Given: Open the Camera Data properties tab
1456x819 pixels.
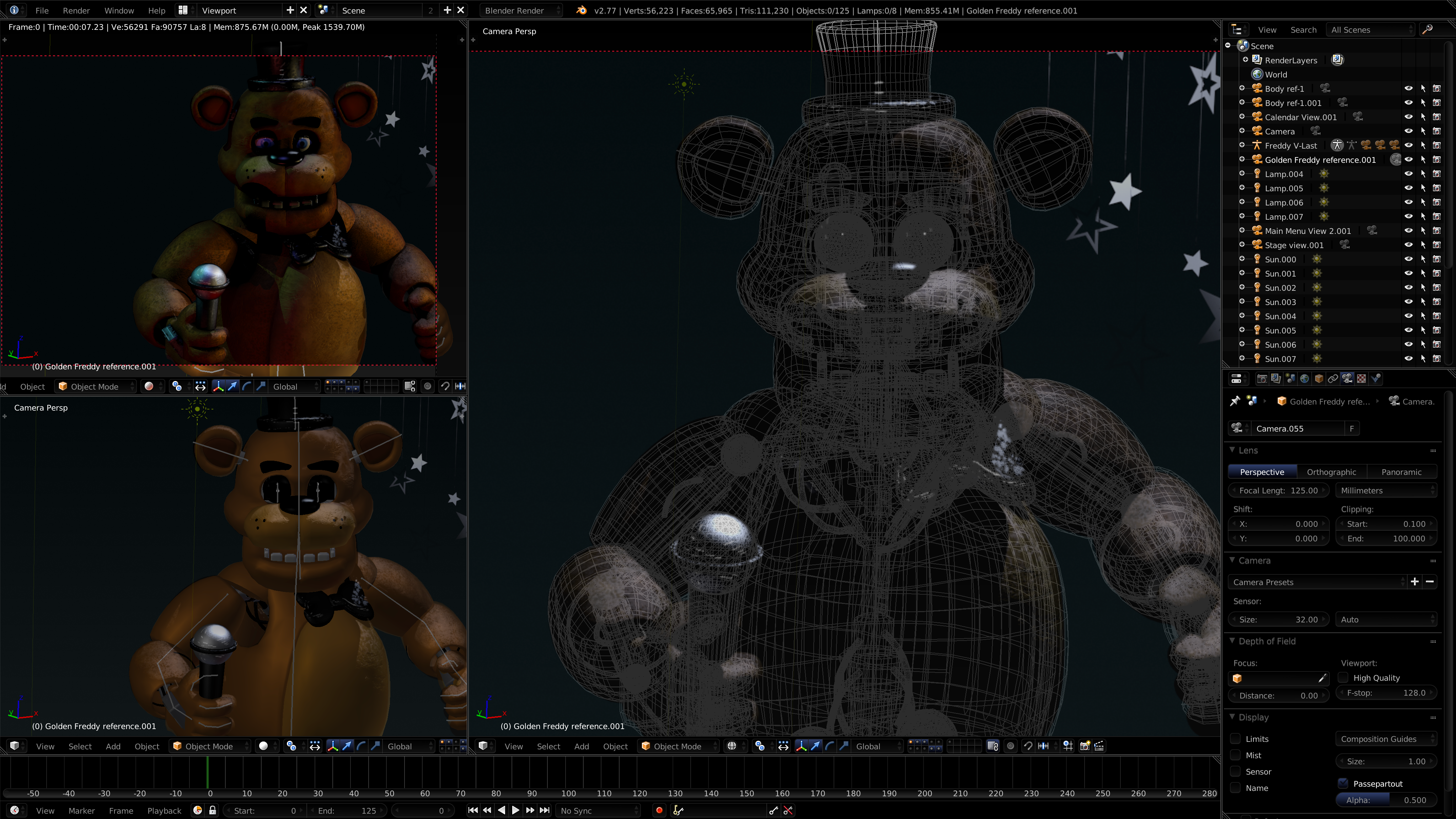Looking at the screenshot, I should 1348,379.
